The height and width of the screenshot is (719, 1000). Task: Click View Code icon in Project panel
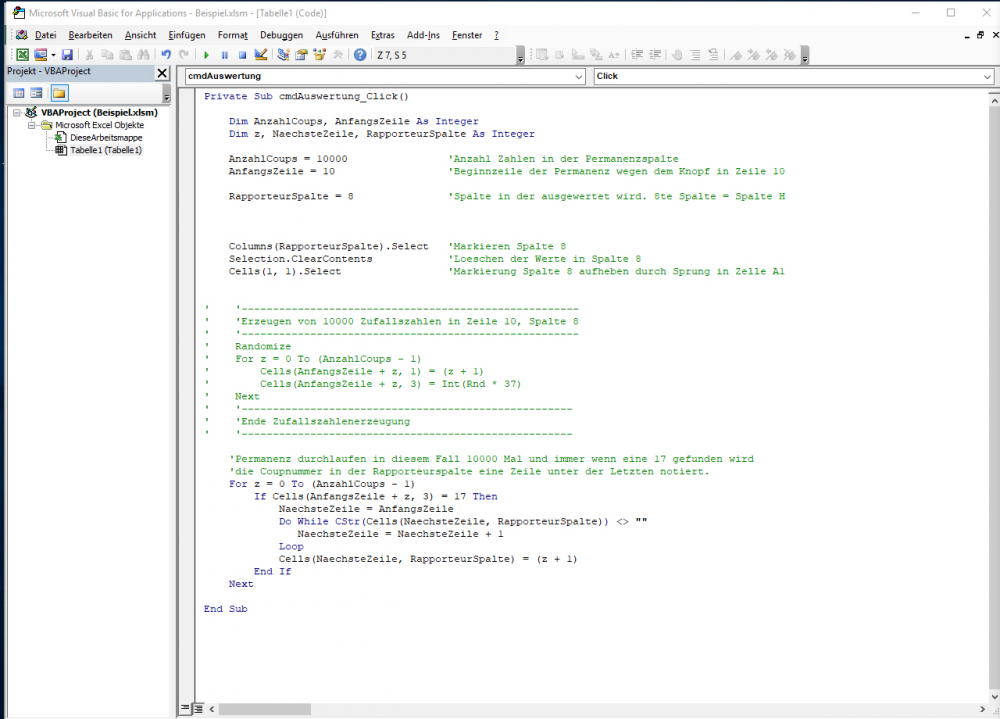19,93
